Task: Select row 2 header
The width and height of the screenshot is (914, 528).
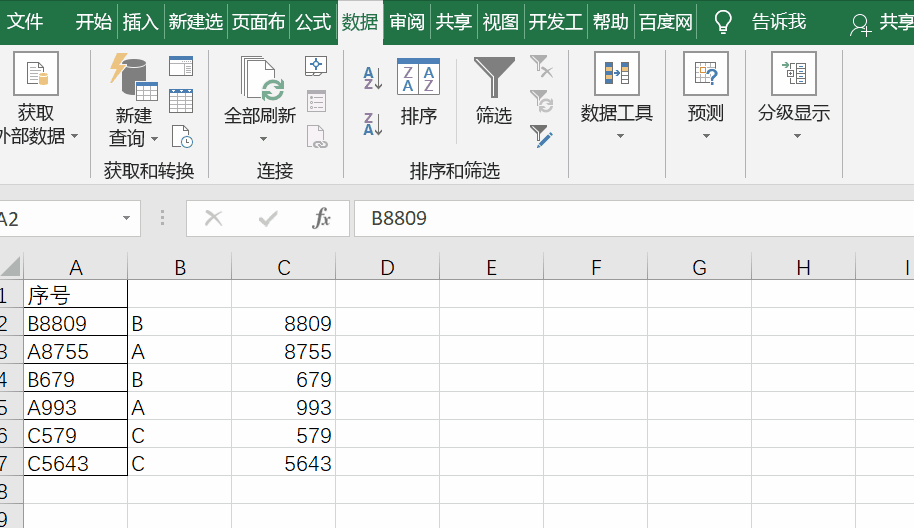Action: click(x=10, y=323)
